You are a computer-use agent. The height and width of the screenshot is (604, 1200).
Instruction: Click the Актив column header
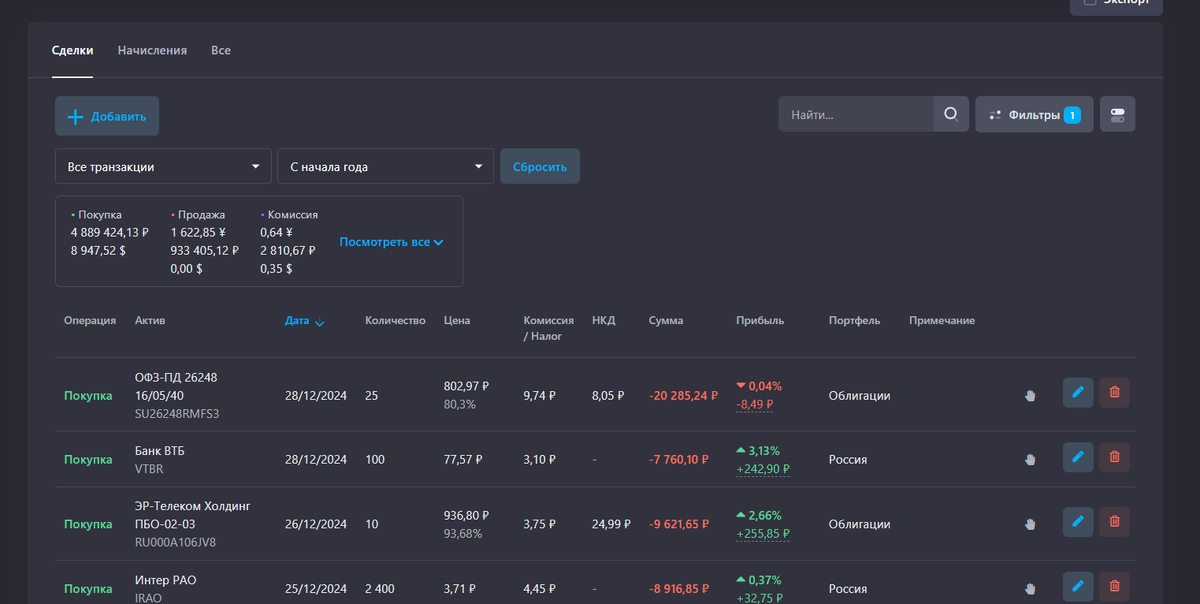pos(150,321)
